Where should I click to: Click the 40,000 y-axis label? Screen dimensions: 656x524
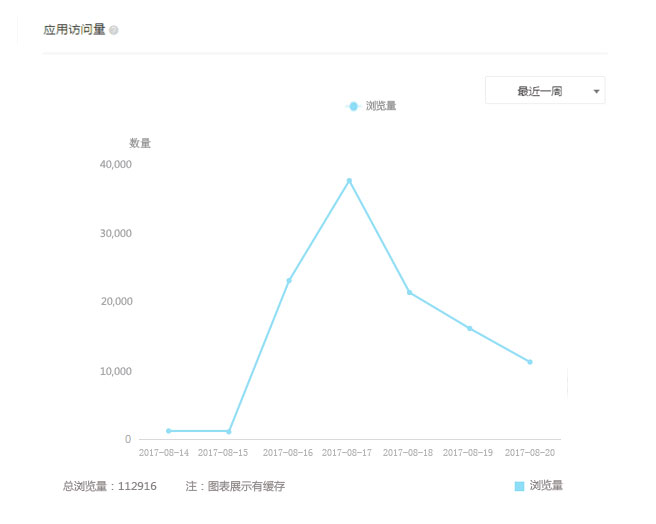pos(115,164)
